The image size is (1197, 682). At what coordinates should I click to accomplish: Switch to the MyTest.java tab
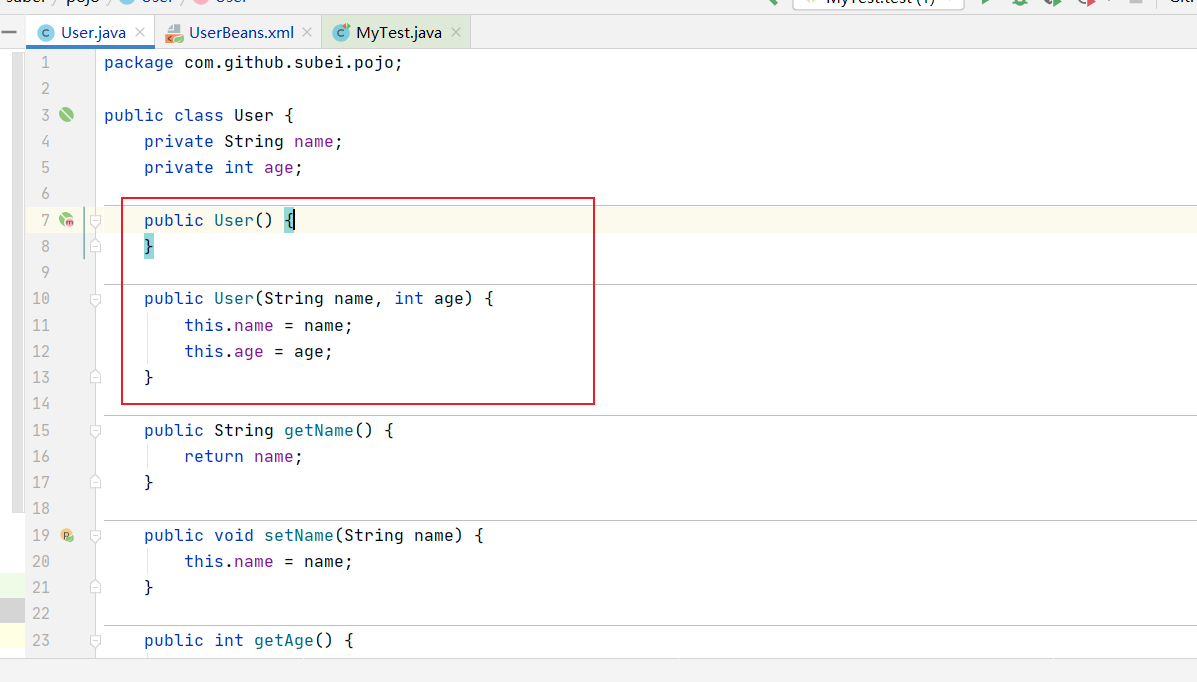(398, 33)
